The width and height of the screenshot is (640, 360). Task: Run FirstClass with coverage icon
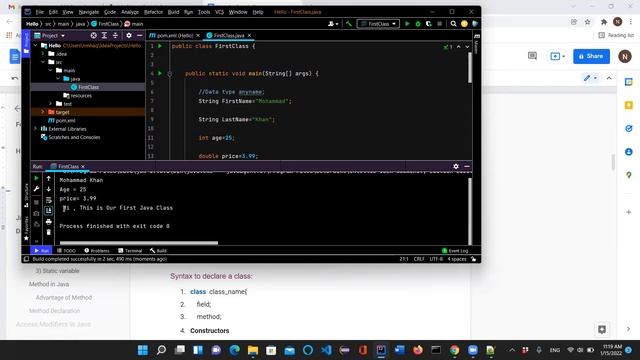click(x=429, y=24)
